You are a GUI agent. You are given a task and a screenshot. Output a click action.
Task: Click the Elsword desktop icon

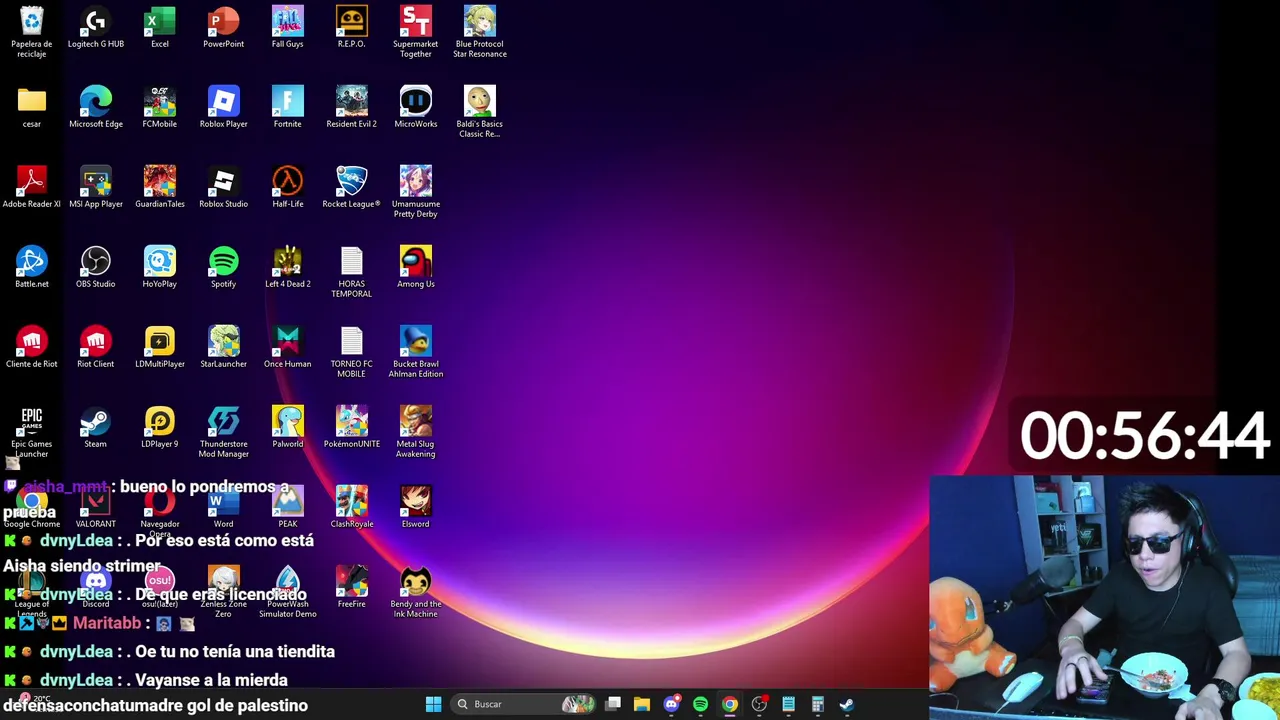[x=416, y=507]
